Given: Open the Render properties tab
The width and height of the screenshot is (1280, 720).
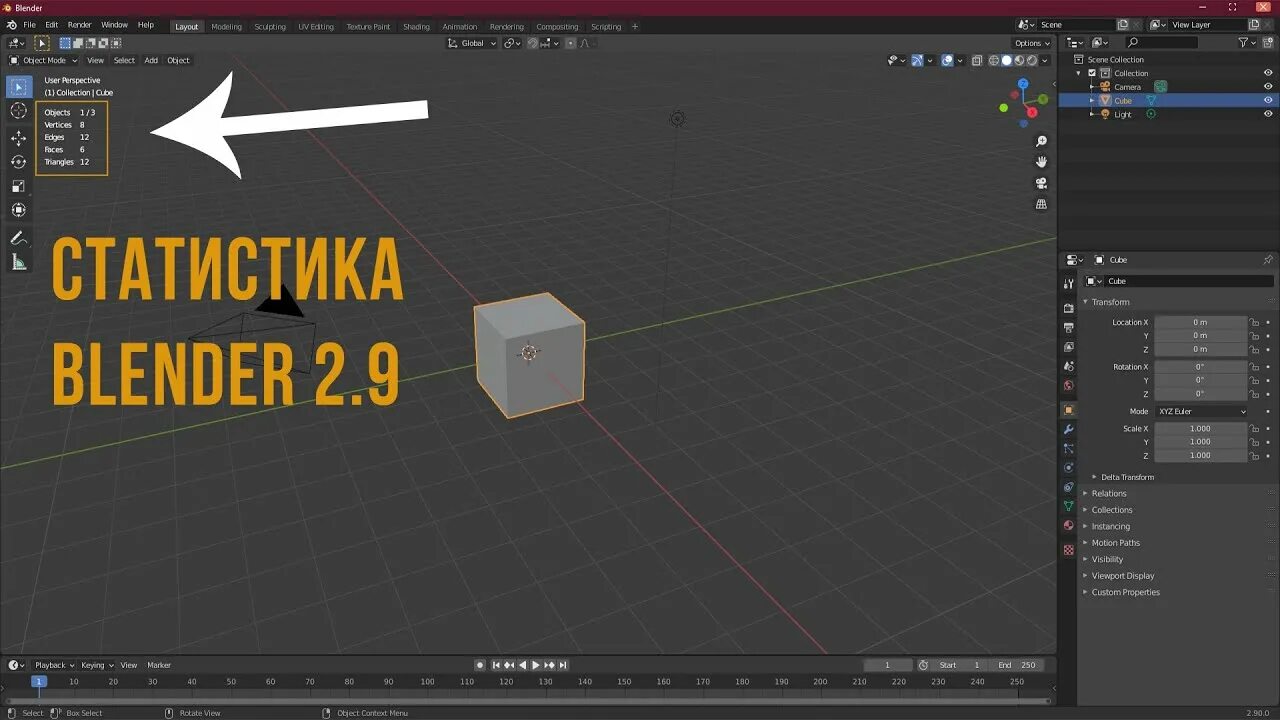Looking at the screenshot, I should 1068,308.
